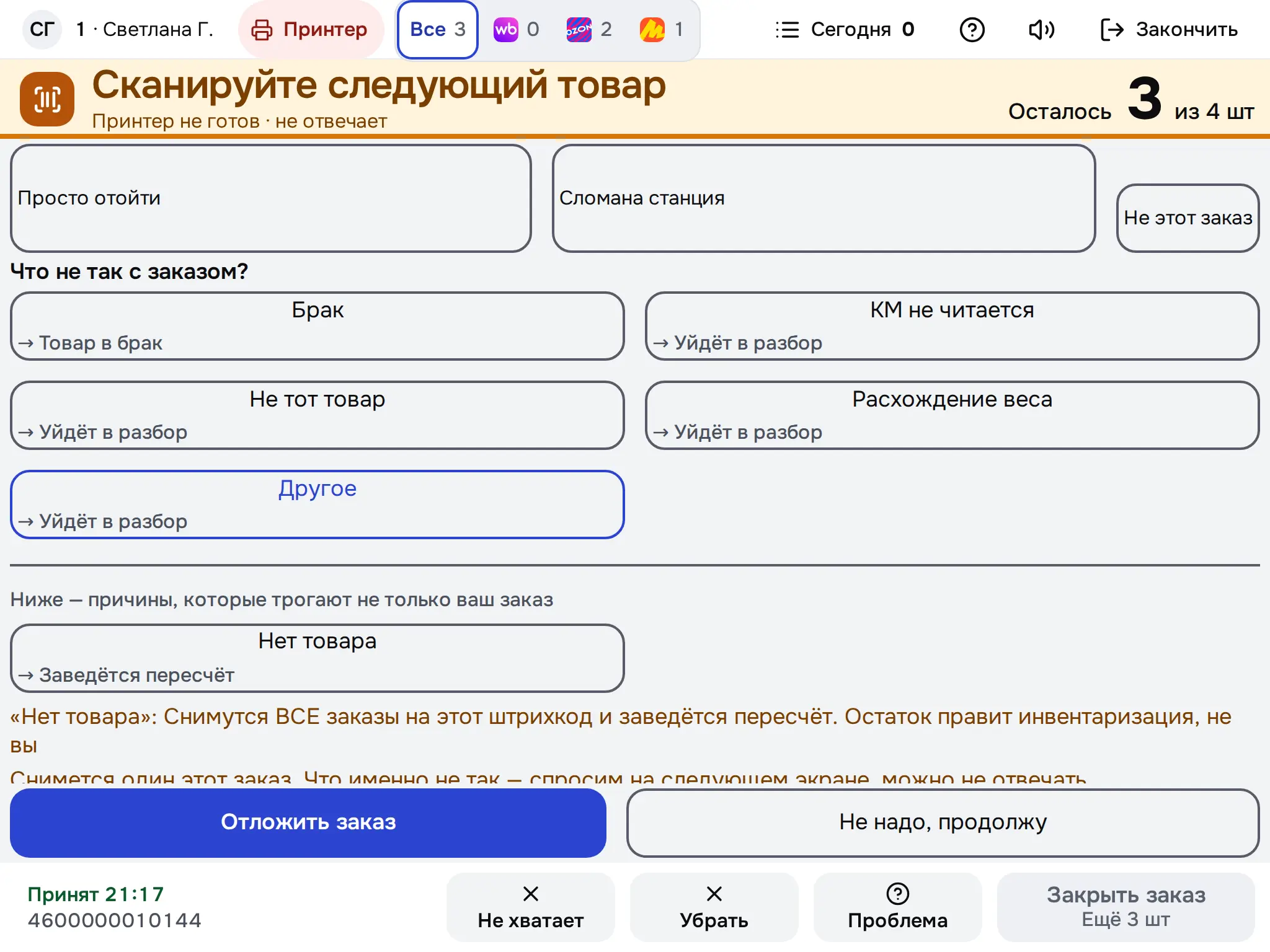Select the Нет товара reason

(317, 658)
